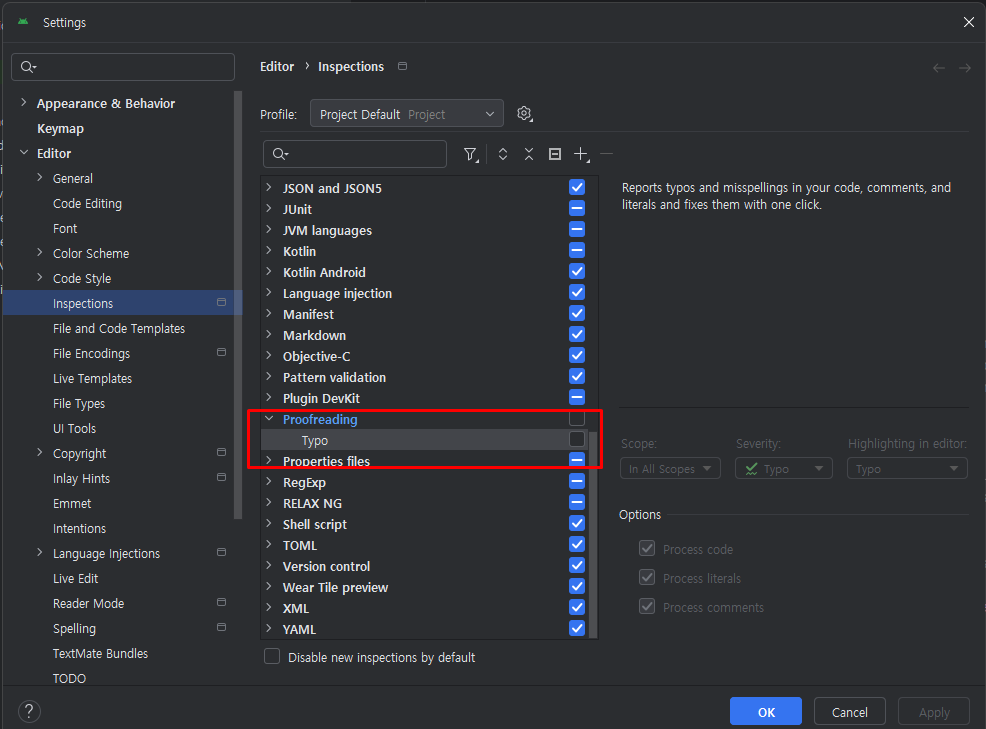
Task: Toggle the Process code option checkbox
Action: (x=647, y=548)
